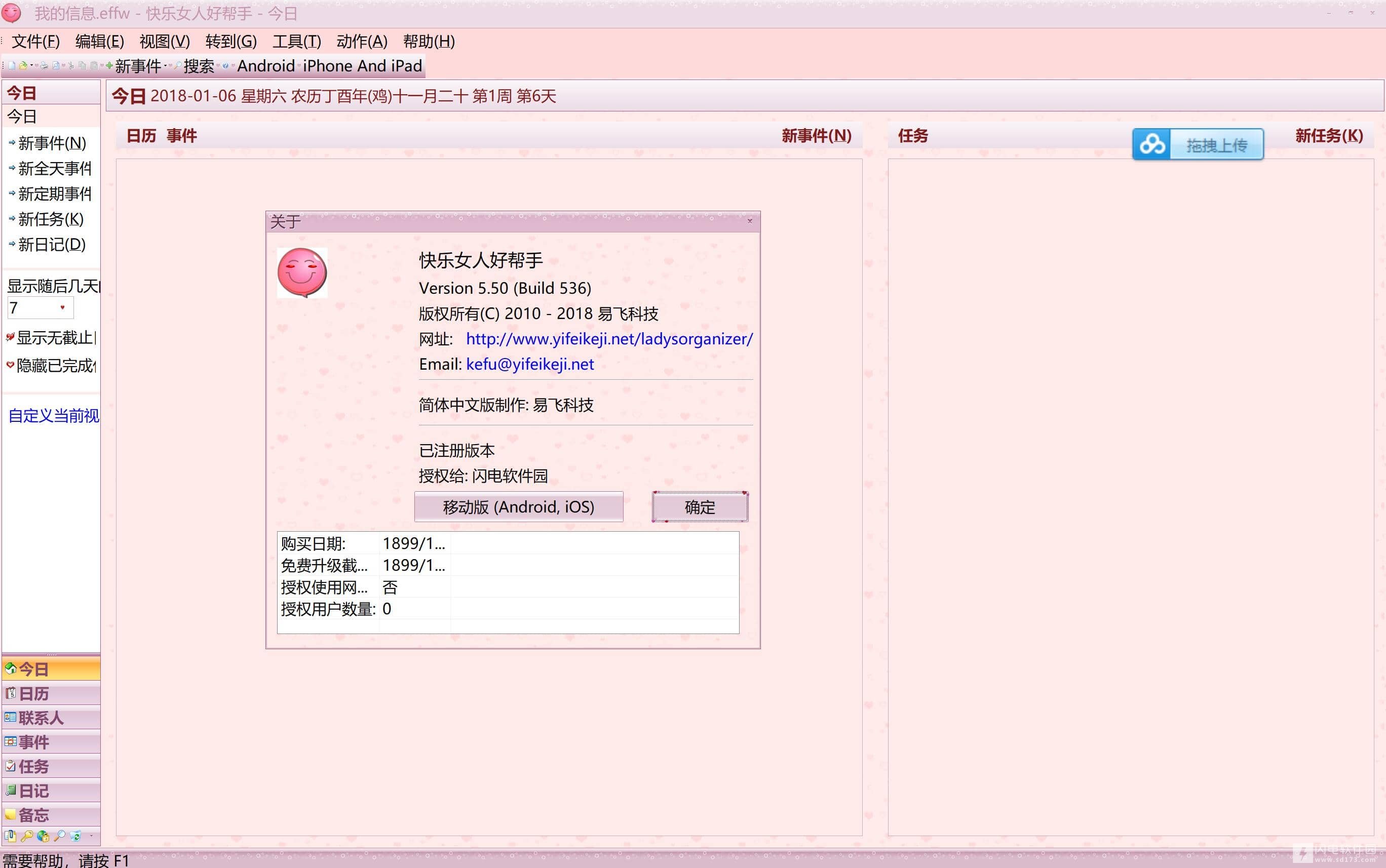Screen dimensions: 1386x868
Task: Select the 今日 navigation pane button
Action: (x=51, y=669)
